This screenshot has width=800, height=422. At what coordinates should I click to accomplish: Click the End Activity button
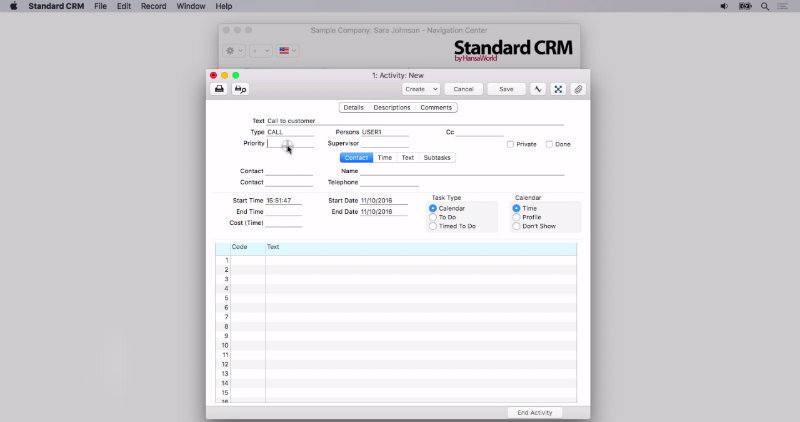[x=534, y=412]
